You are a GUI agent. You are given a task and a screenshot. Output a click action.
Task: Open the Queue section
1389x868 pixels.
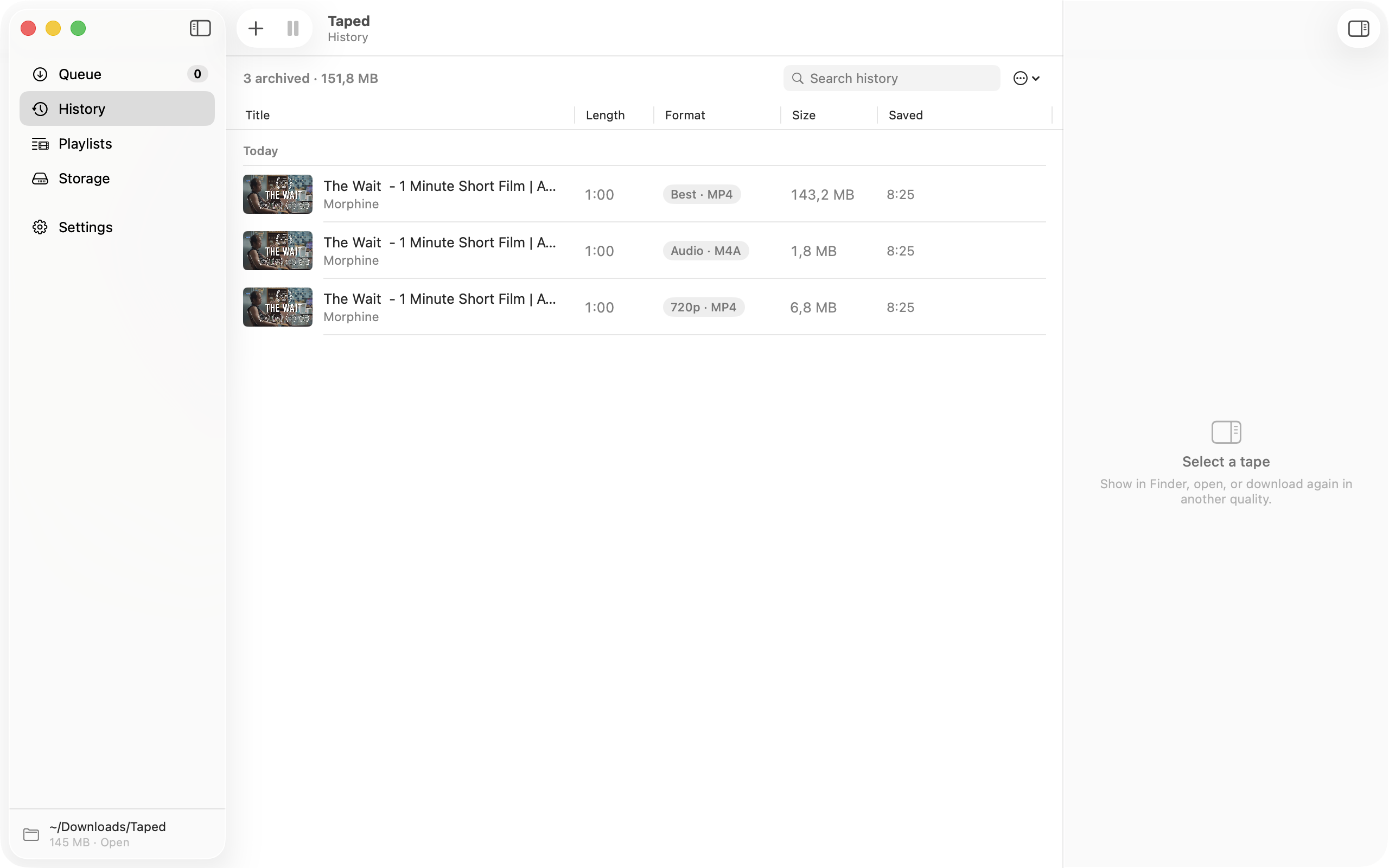point(117,74)
